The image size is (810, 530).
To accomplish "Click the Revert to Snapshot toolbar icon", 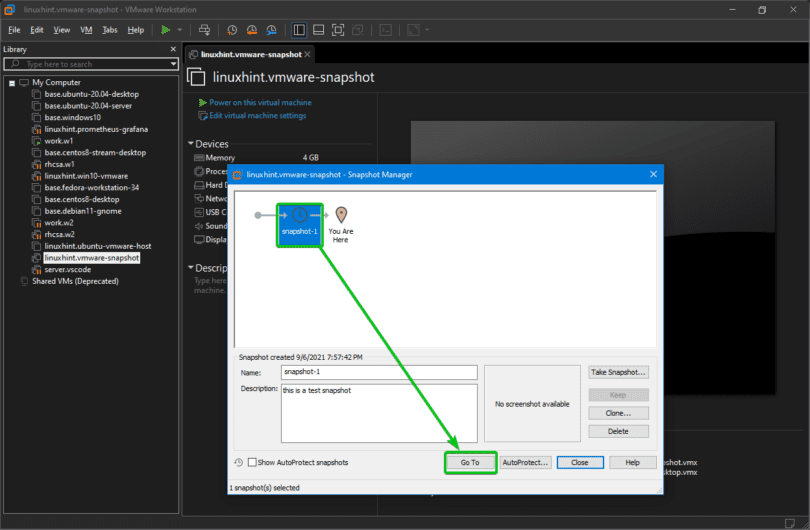I will click(x=252, y=30).
